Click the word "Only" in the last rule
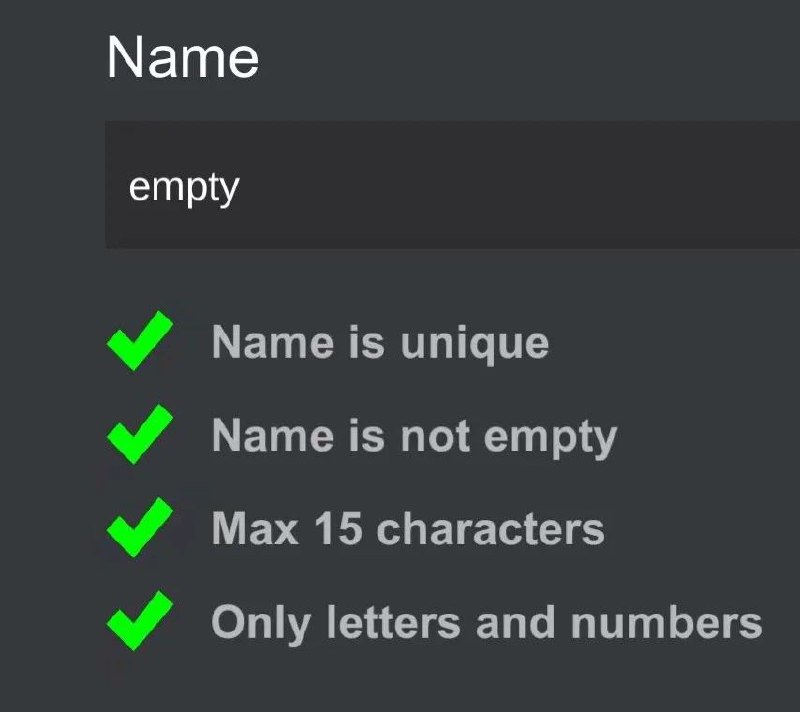The width and height of the screenshot is (800, 712). (x=256, y=623)
